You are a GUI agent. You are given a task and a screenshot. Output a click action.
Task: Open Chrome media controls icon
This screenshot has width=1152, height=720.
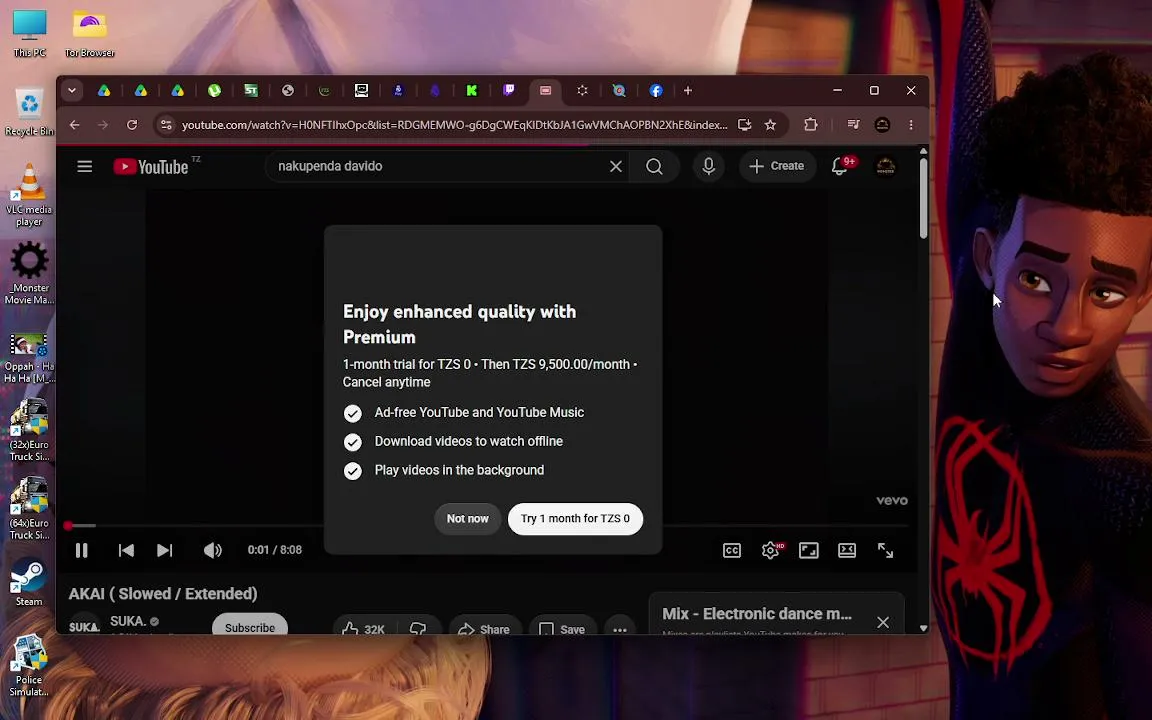coord(853,125)
